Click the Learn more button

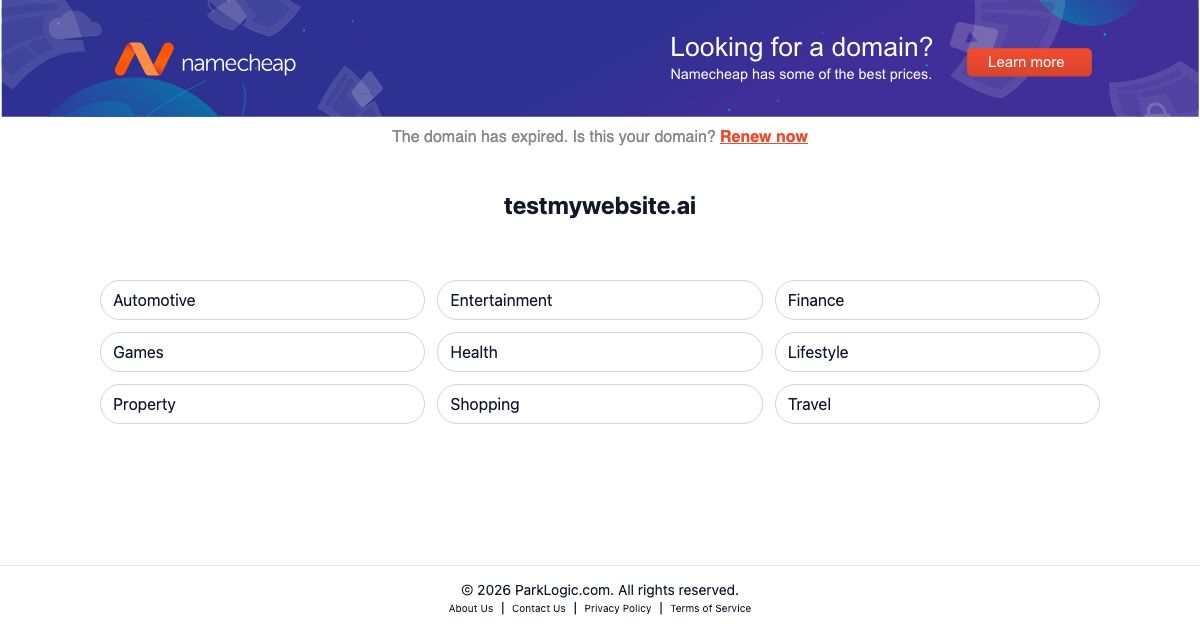click(x=1029, y=62)
